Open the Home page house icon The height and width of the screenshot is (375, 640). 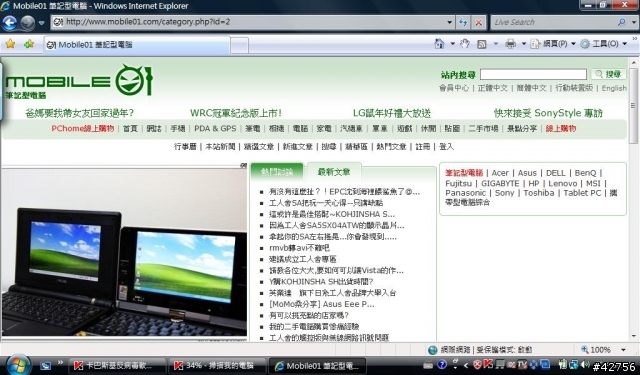click(x=439, y=44)
